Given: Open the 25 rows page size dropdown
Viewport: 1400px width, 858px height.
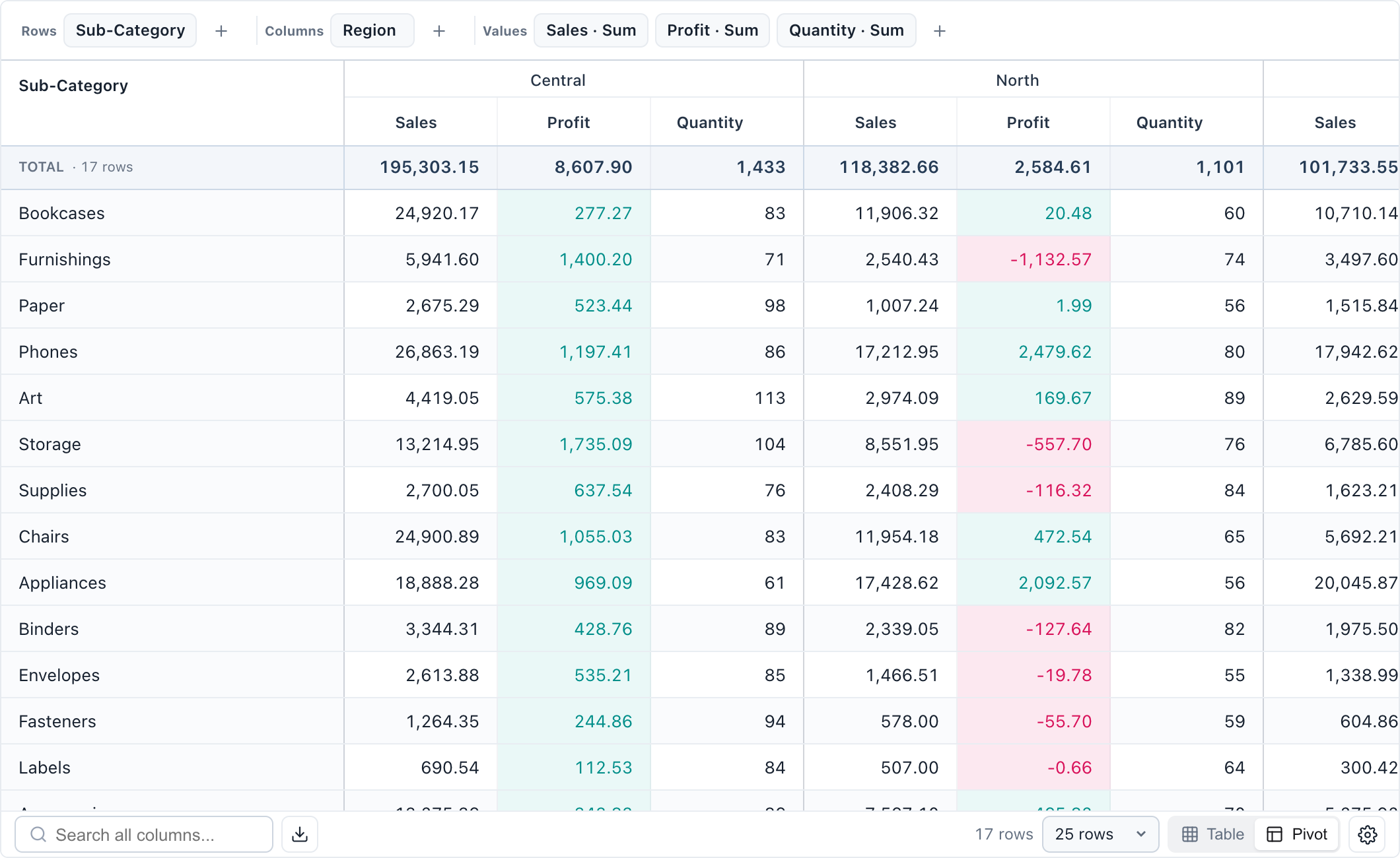Looking at the screenshot, I should (1100, 834).
